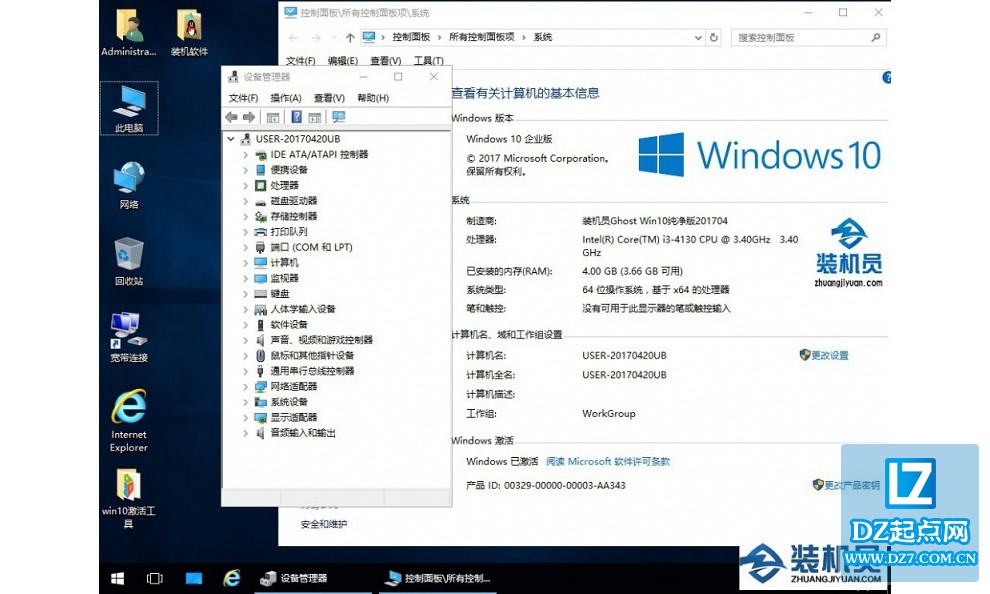Open the address bar history dropdown in Control Panel
Image resolution: width=990 pixels, height=594 pixels.
[698, 38]
